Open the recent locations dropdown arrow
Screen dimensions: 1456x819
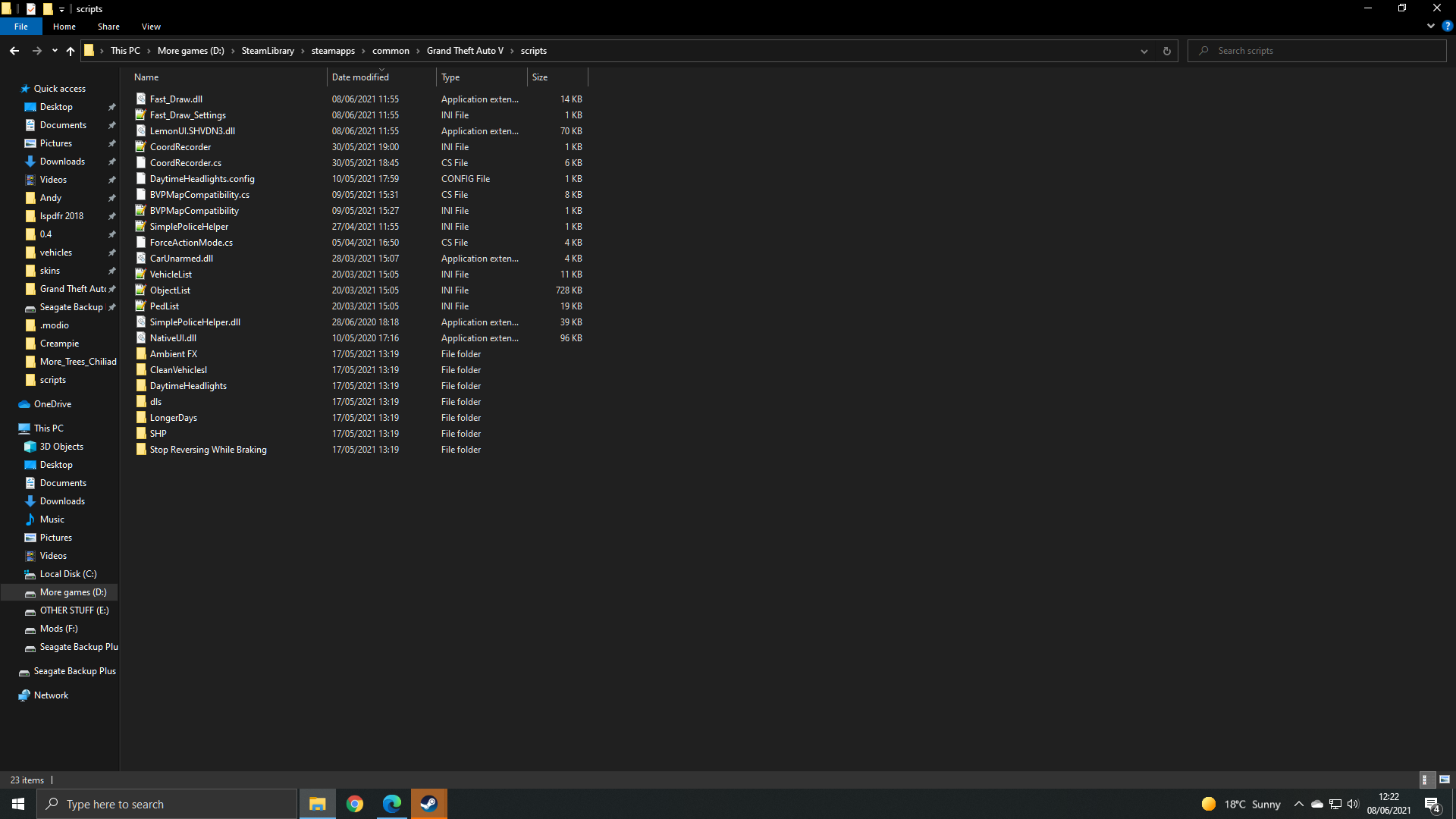(x=55, y=51)
